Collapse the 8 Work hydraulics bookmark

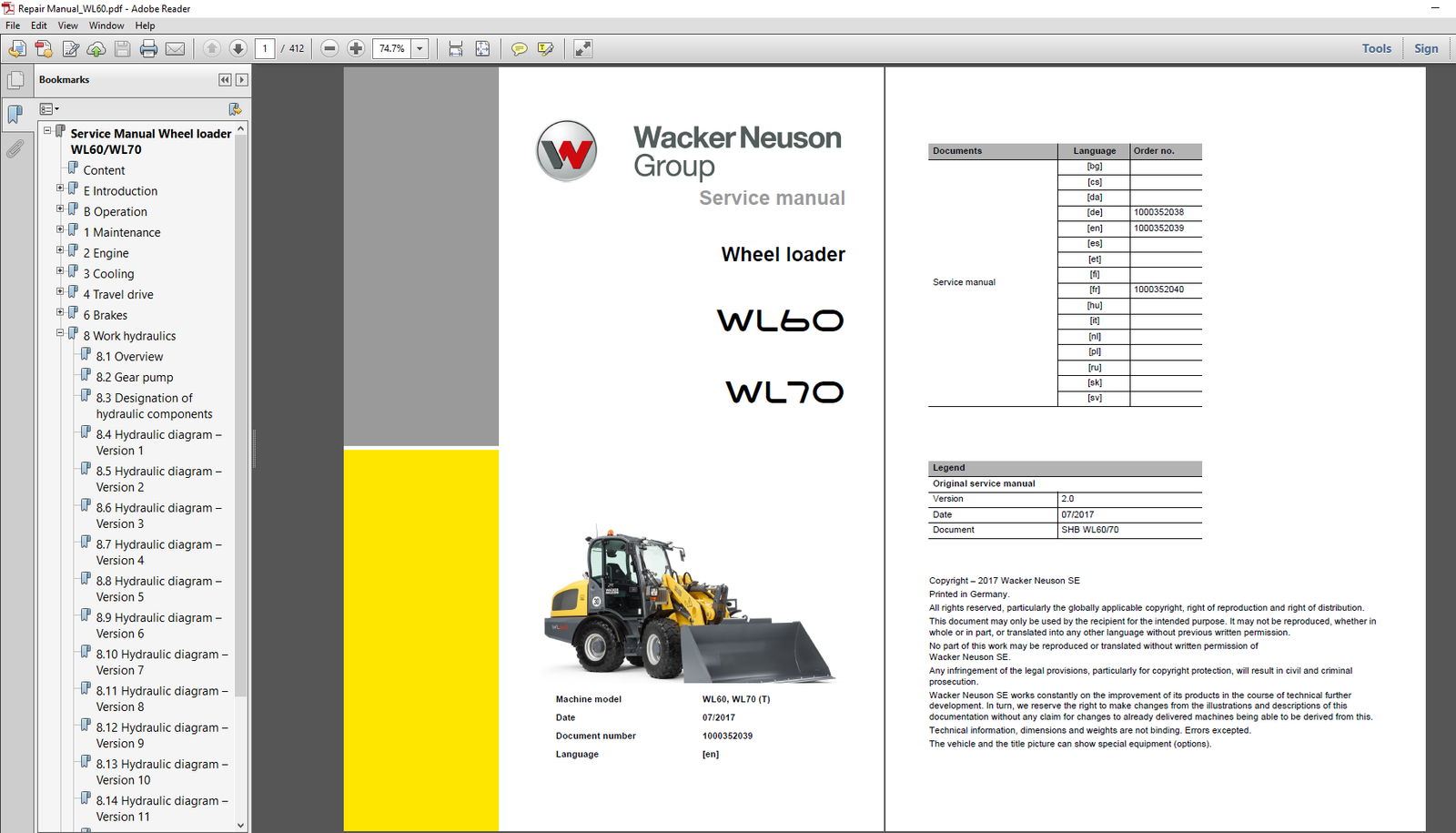(x=60, y=333)
